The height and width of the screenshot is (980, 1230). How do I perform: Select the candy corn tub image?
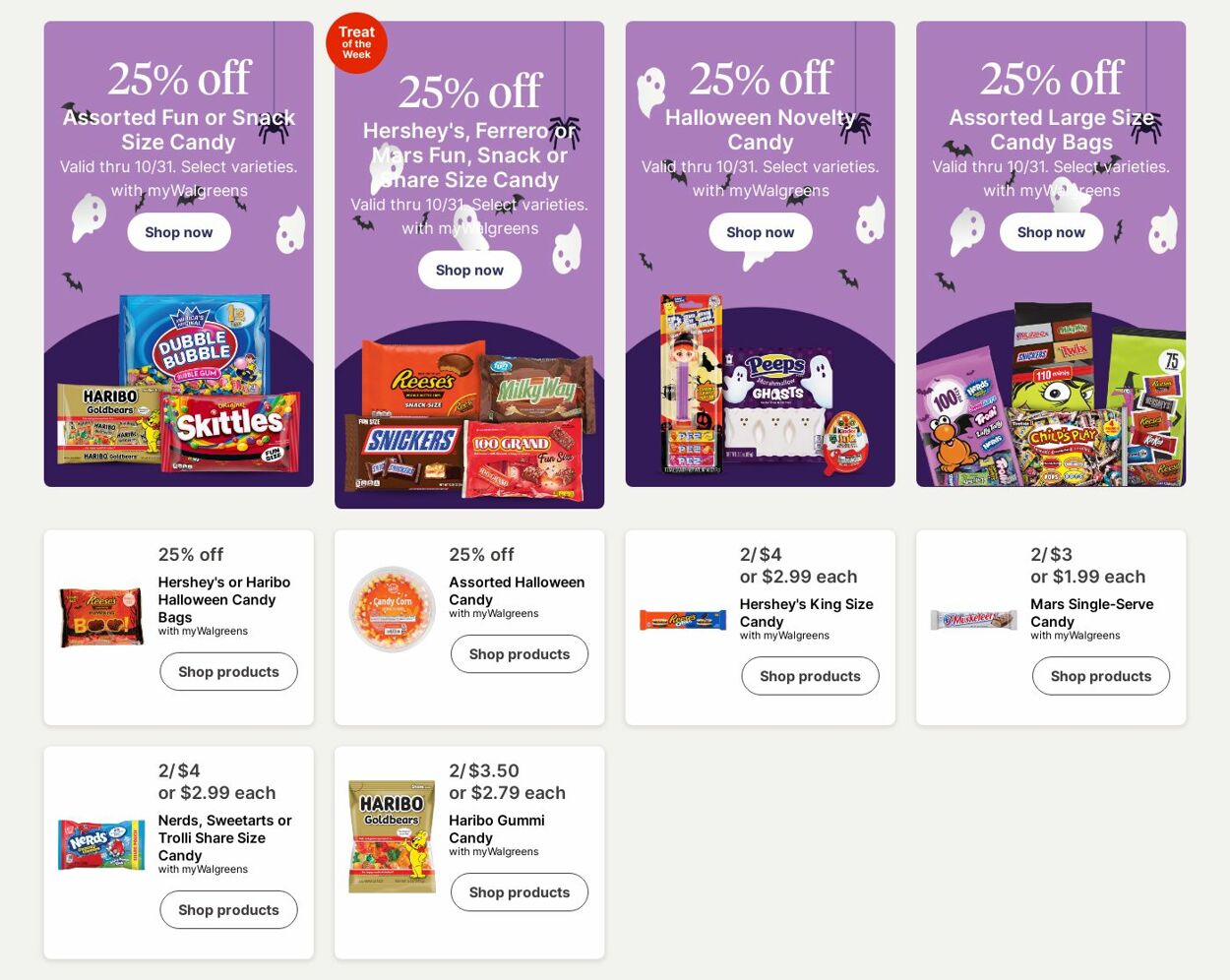393,609
